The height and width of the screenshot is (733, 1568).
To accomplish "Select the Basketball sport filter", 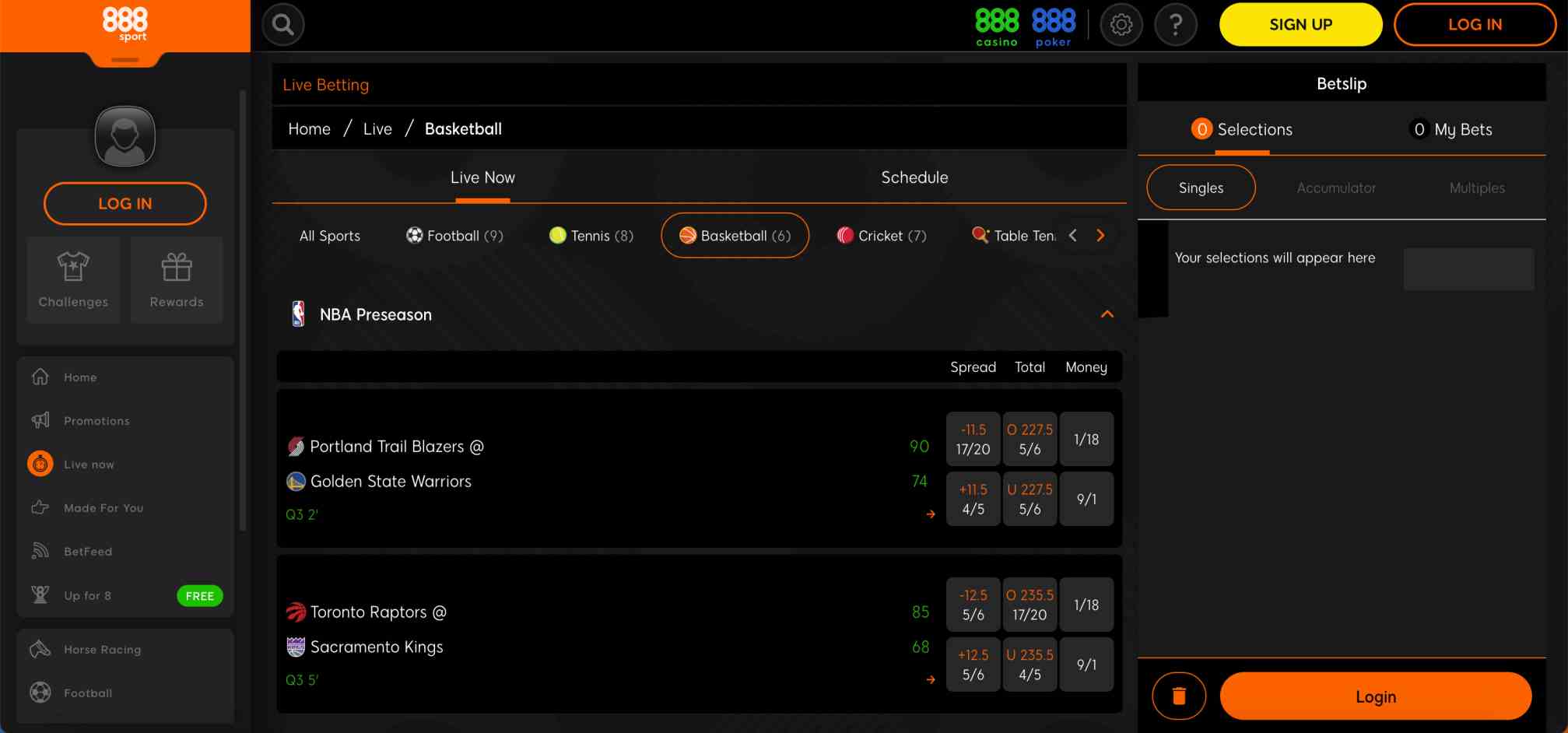I will [734, 235].
